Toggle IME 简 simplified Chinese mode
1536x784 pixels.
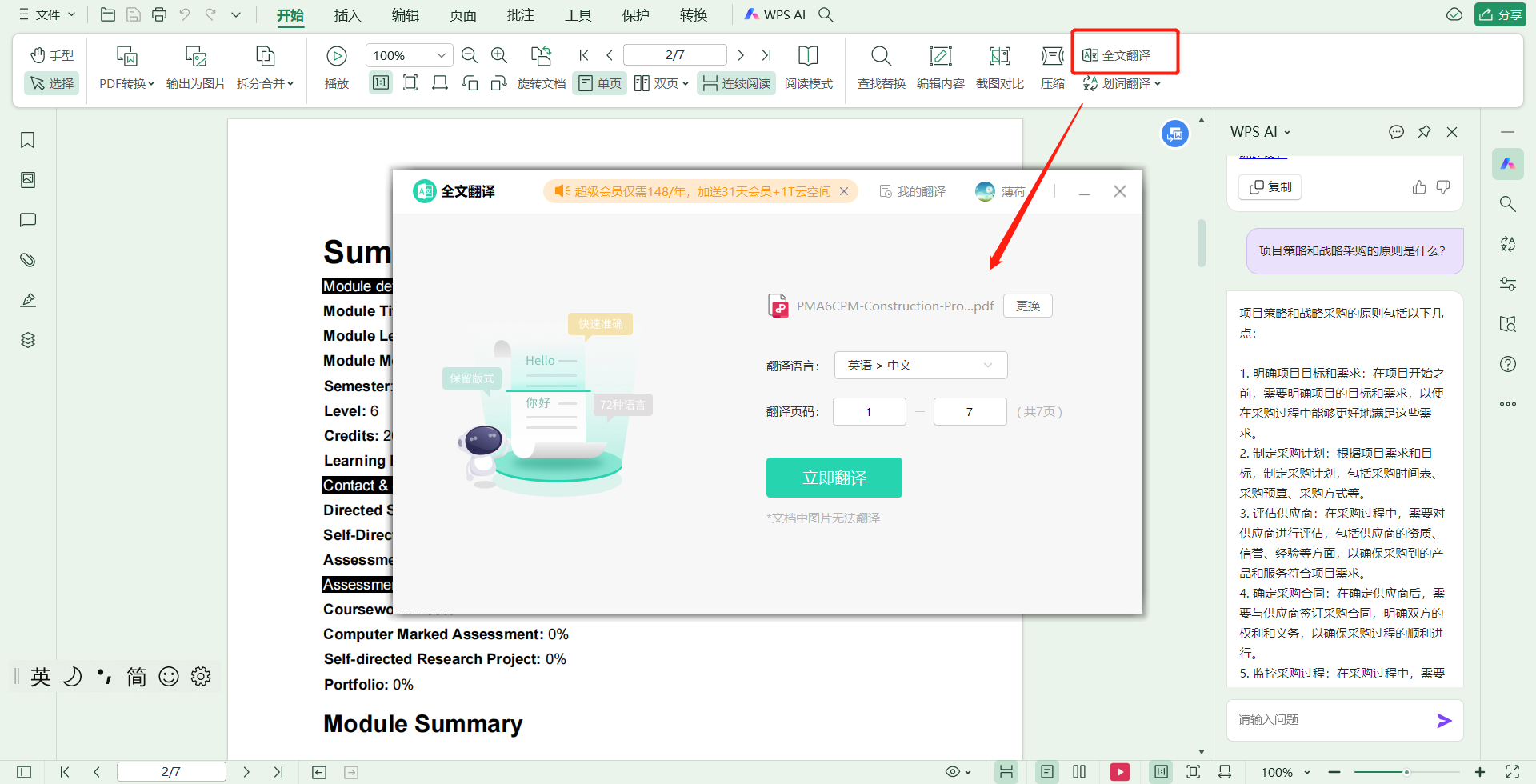137,677
